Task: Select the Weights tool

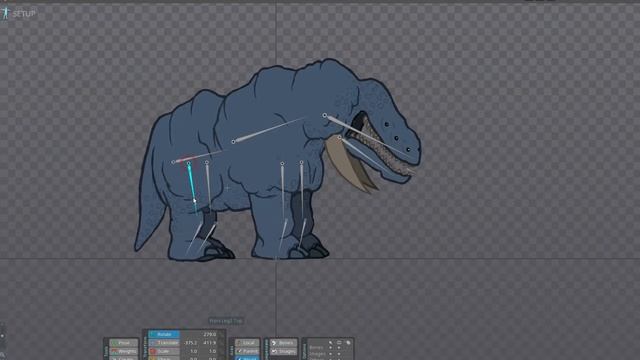Action: (x=124, y=351)
